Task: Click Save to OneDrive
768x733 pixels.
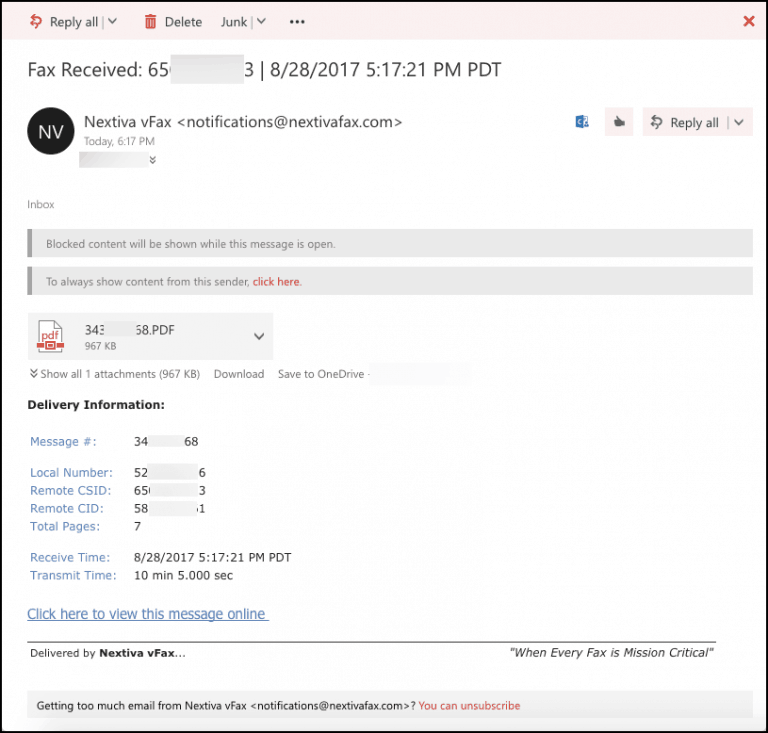Action: (x=321, y=374)
